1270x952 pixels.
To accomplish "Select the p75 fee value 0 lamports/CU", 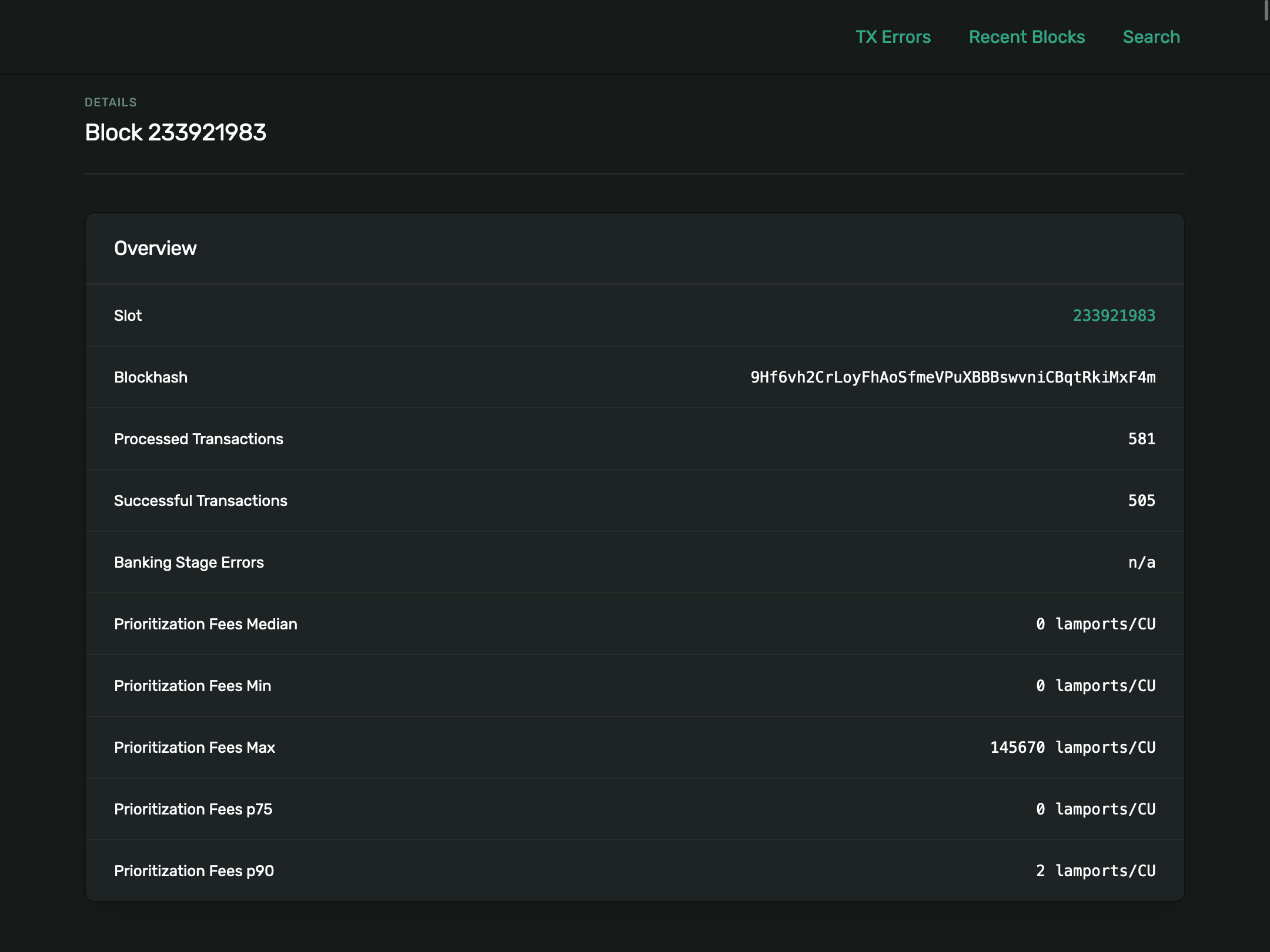I will (1096, 809).
